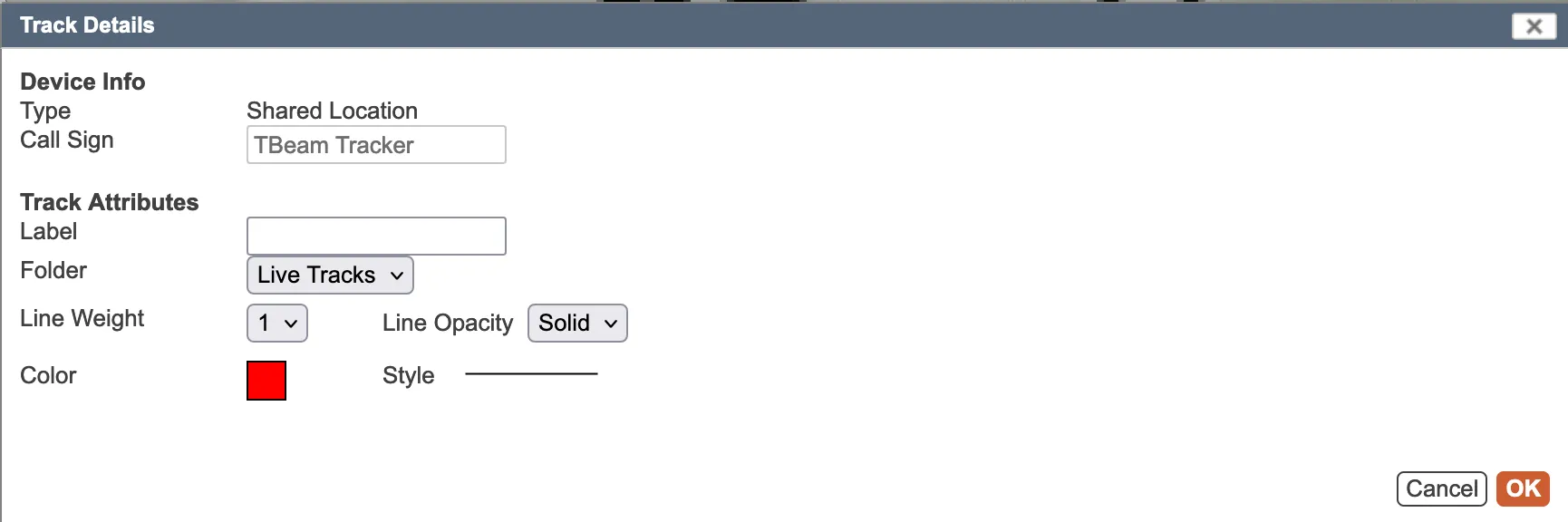Image resolution: width=1568 pixels, height=522 pixels.
Task: Click the Style label text
Action: [x=408, y=375]
